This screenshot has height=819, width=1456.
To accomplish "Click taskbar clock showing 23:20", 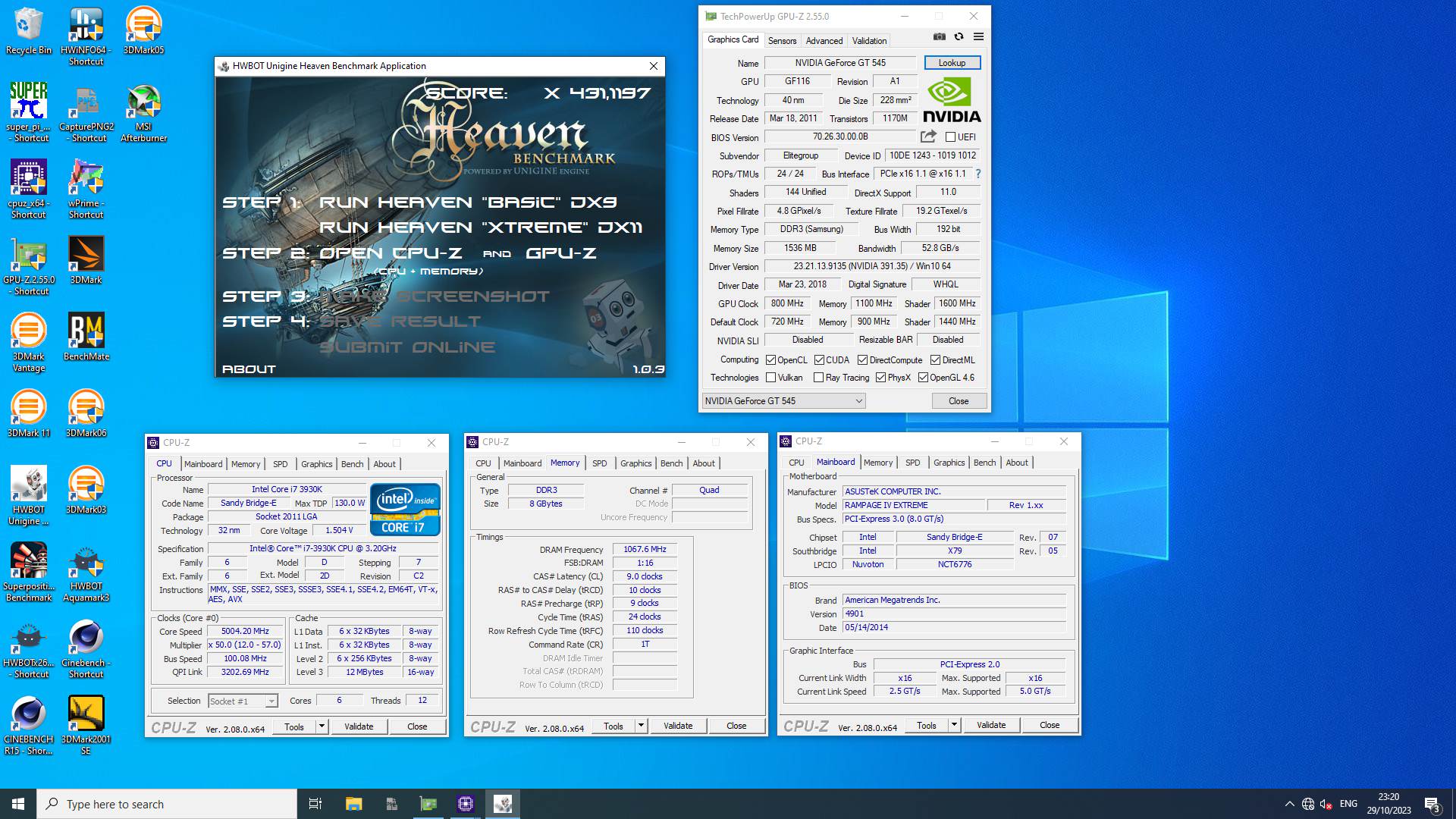I will (1389, 804).
